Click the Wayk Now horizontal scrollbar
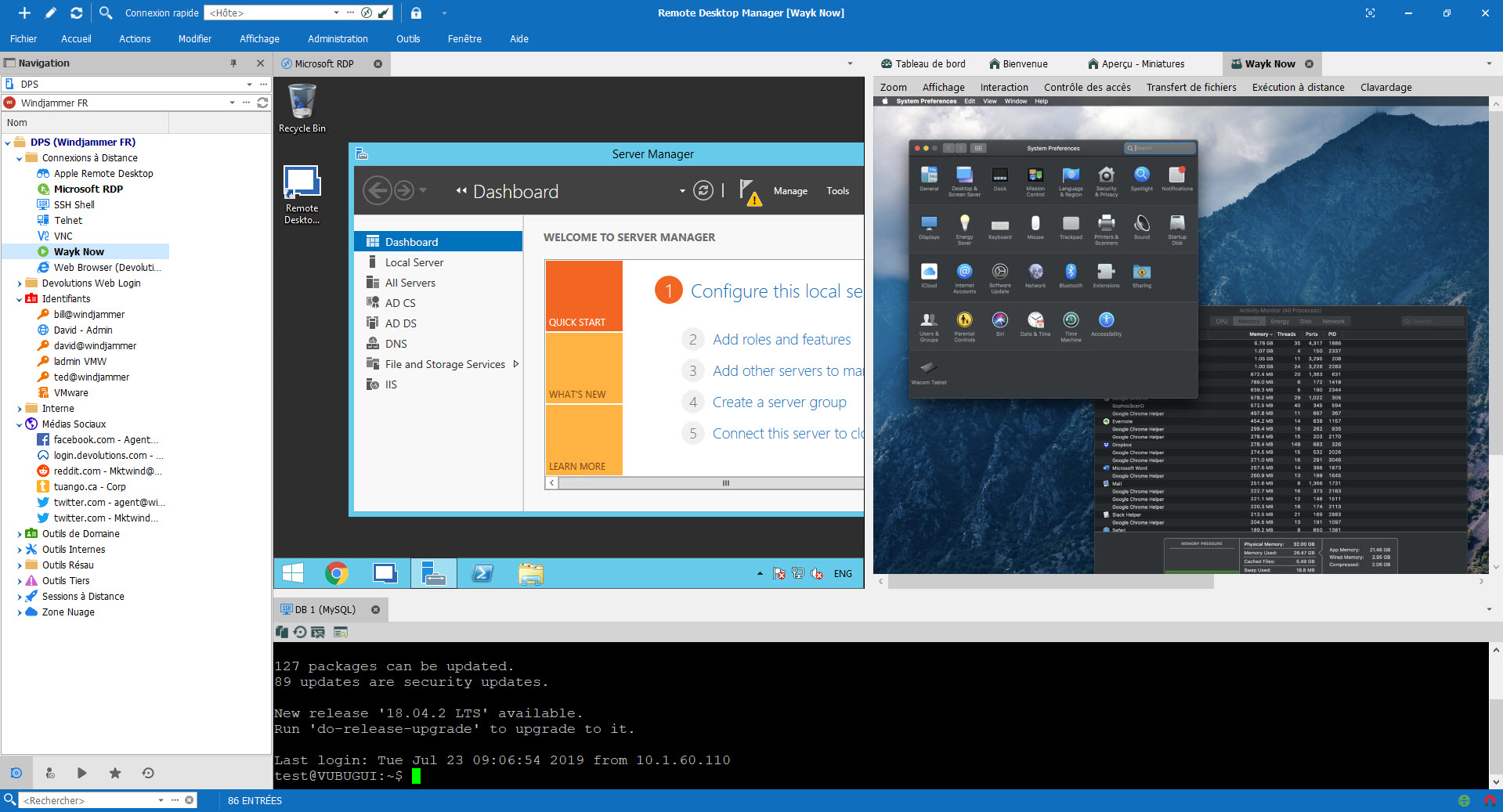1503x812 pixels. click(1050, 582)
